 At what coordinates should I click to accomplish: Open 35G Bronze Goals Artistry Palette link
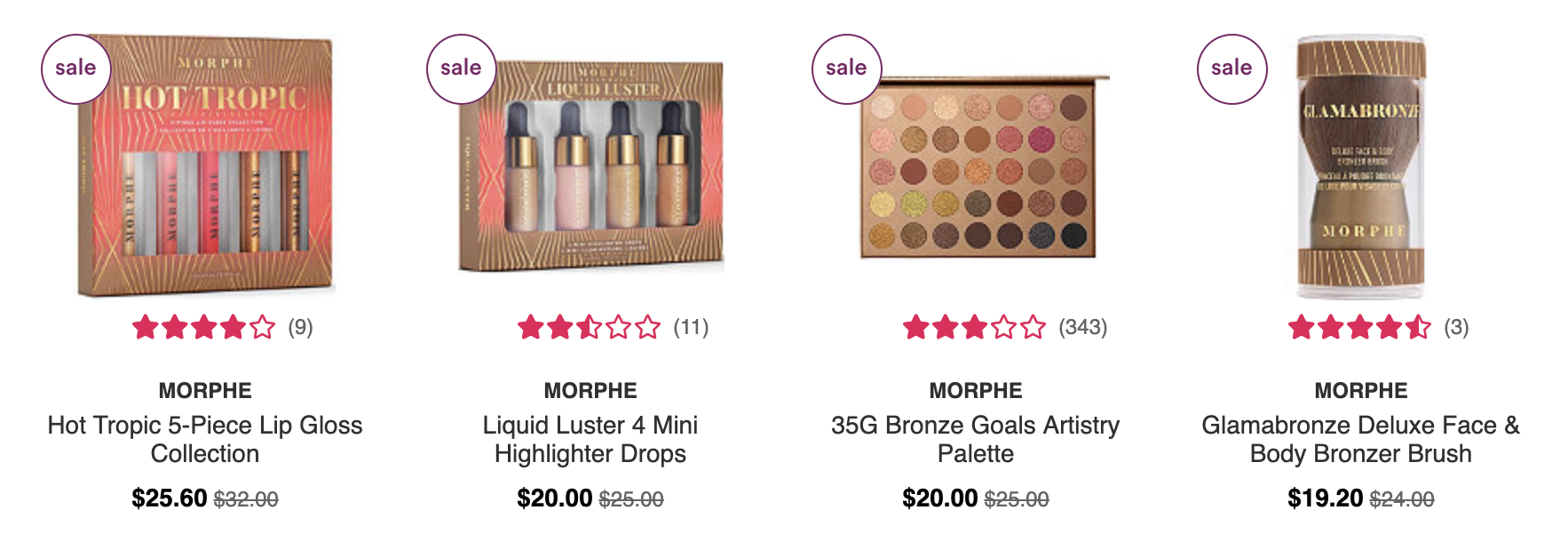(x=976, y=439)
